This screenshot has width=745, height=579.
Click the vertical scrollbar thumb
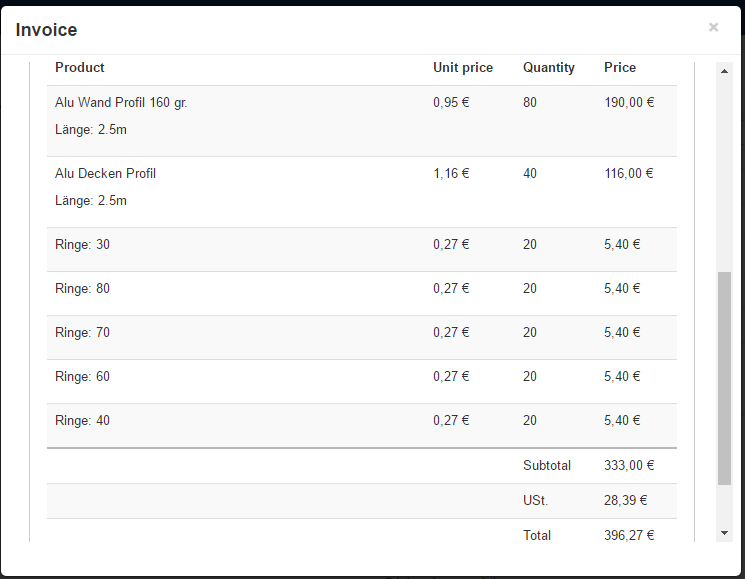[725, 378]
